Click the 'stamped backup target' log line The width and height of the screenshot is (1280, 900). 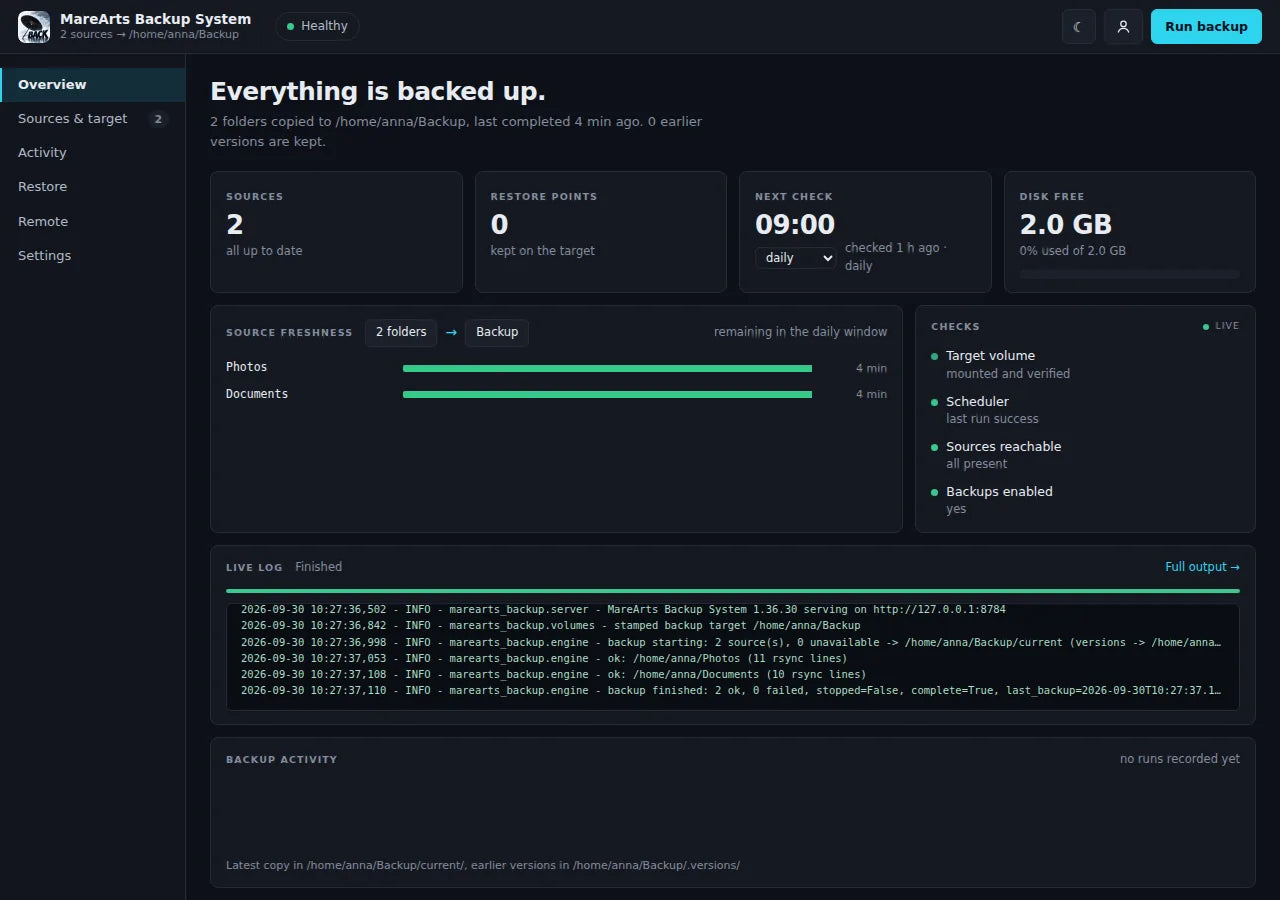coord(550,625)
